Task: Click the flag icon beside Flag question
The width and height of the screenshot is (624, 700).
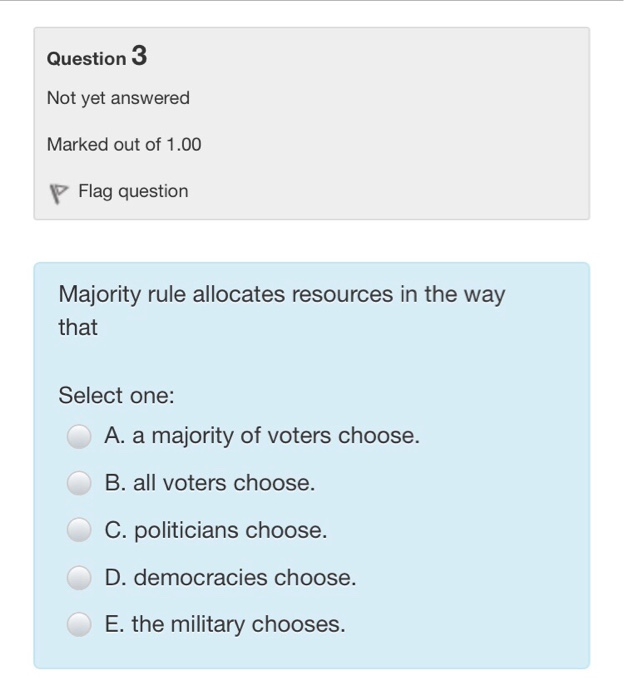Action: pos(58,193)
